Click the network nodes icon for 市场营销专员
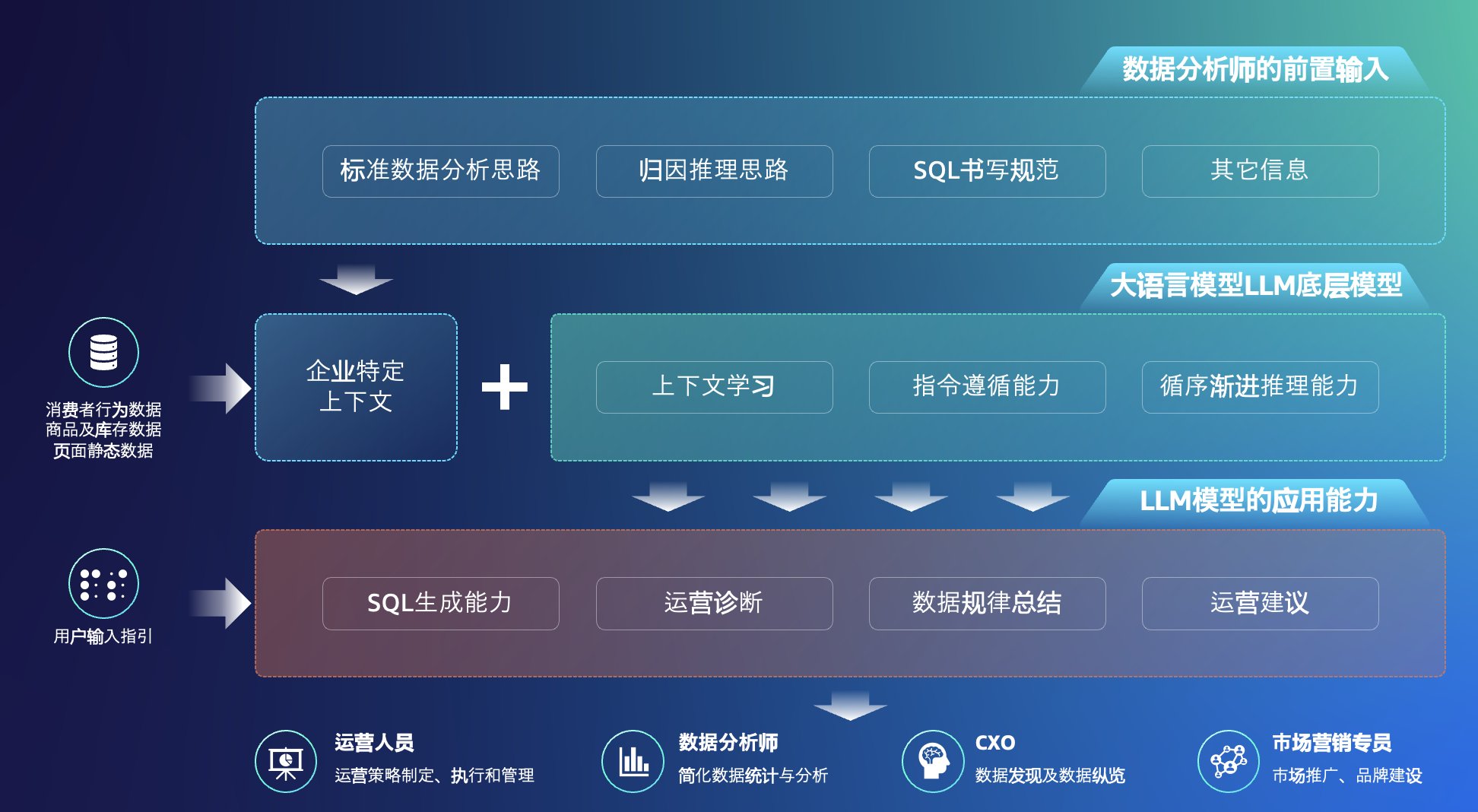Image resolution: width=1478 pixels, height=812 pixels. pyautogui.click(x=1228, y=761)
